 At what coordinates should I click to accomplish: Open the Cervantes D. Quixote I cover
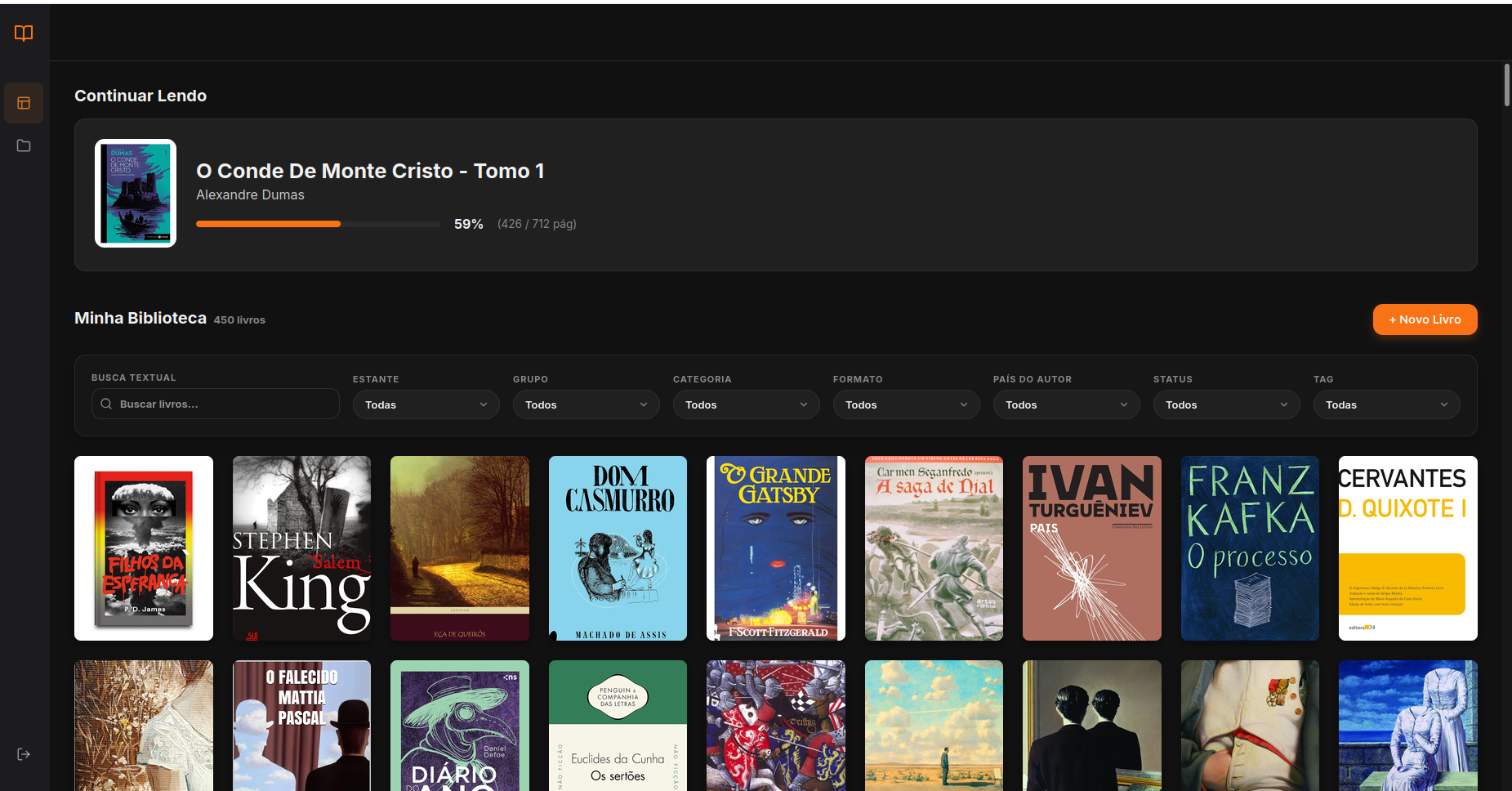[x=1408, y=548]
